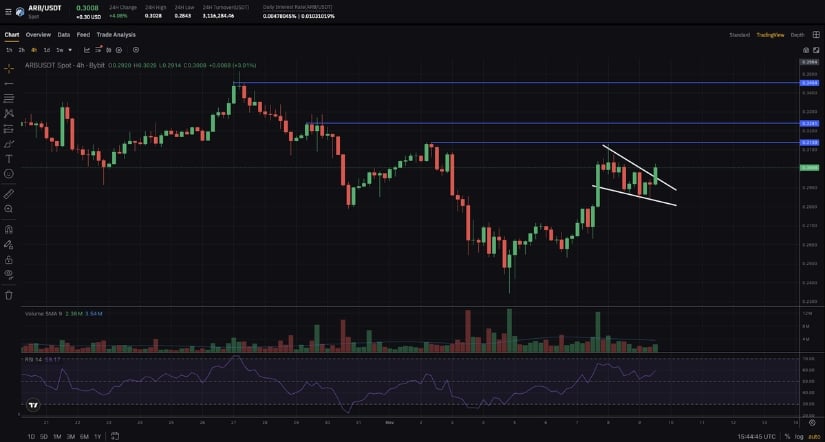Select the trend line drawing tool
The width and height of the screenshot is (825, 442).
point(9,84)
